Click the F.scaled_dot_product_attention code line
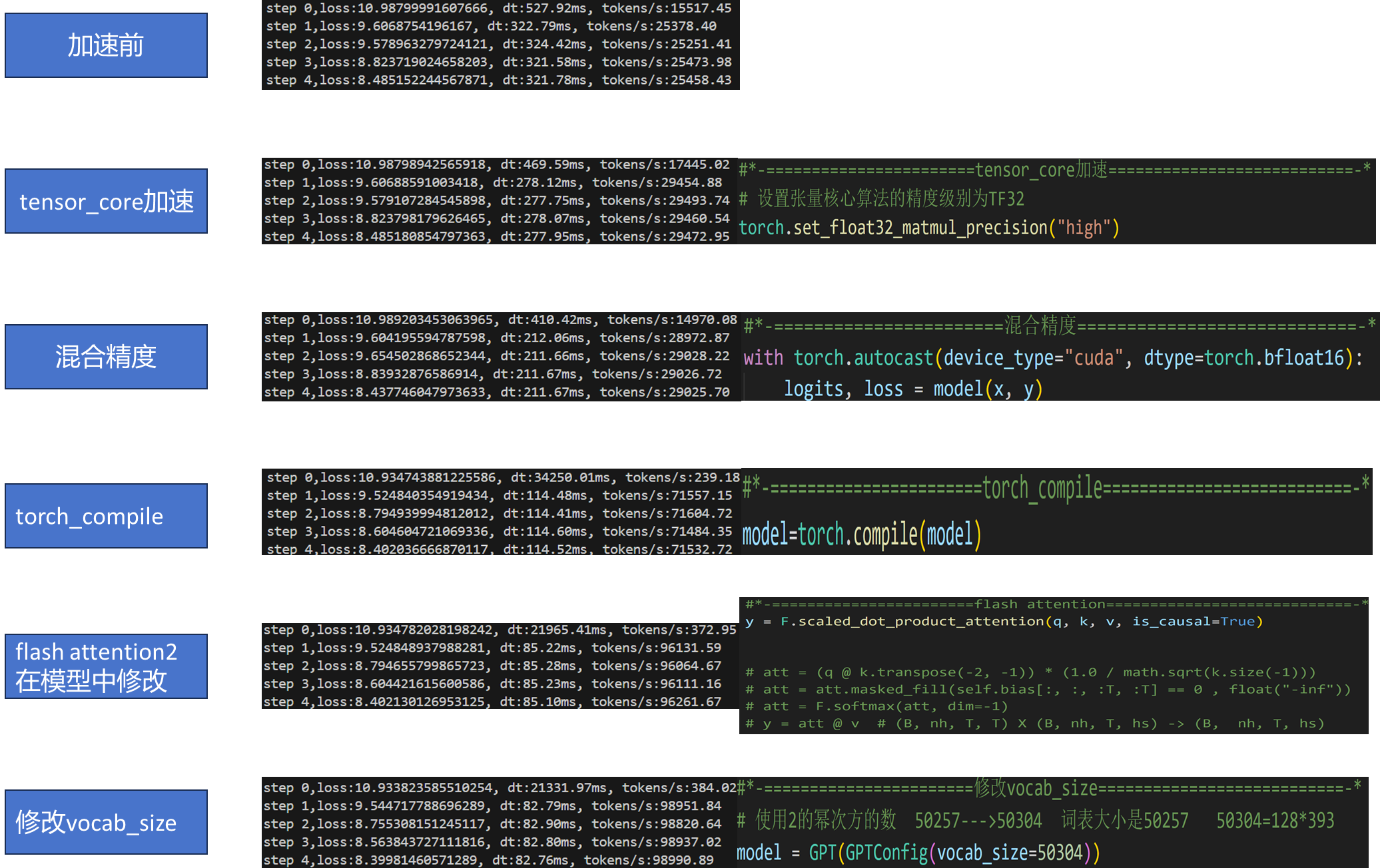1380x868 pixels. click(x=1004, y=622)
